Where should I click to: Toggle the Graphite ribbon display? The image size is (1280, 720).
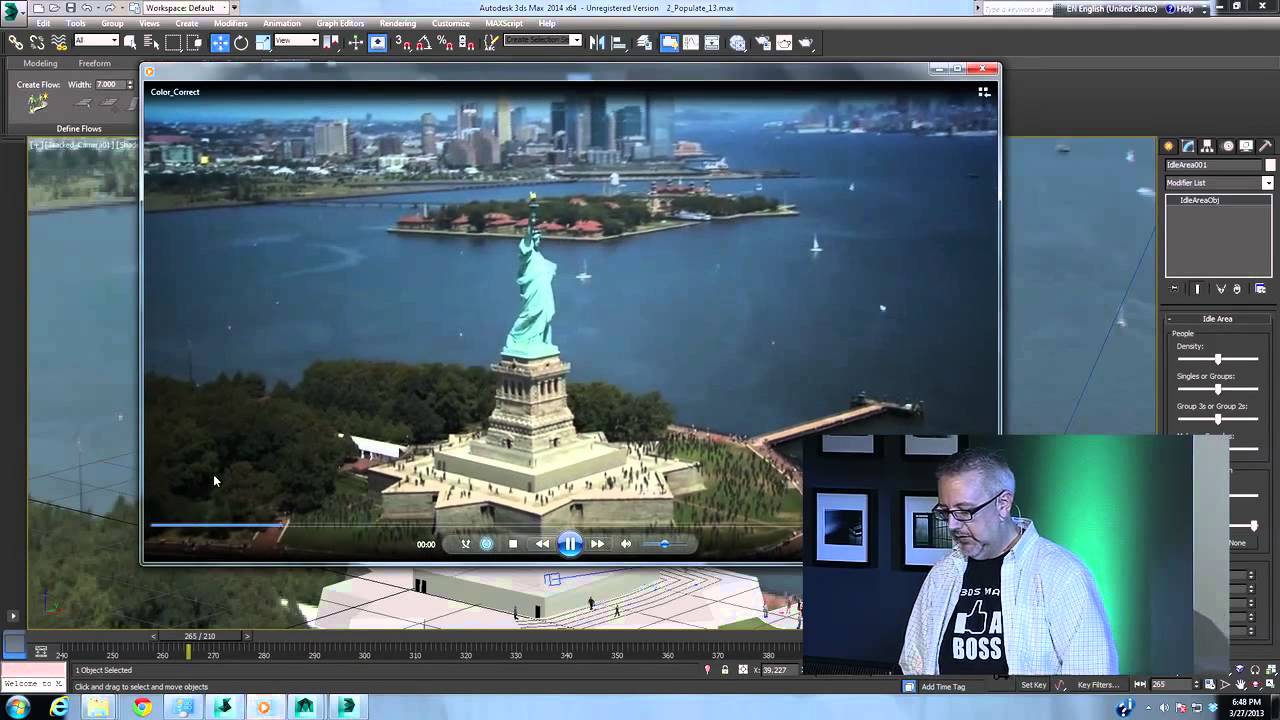[x=669, y=42]
